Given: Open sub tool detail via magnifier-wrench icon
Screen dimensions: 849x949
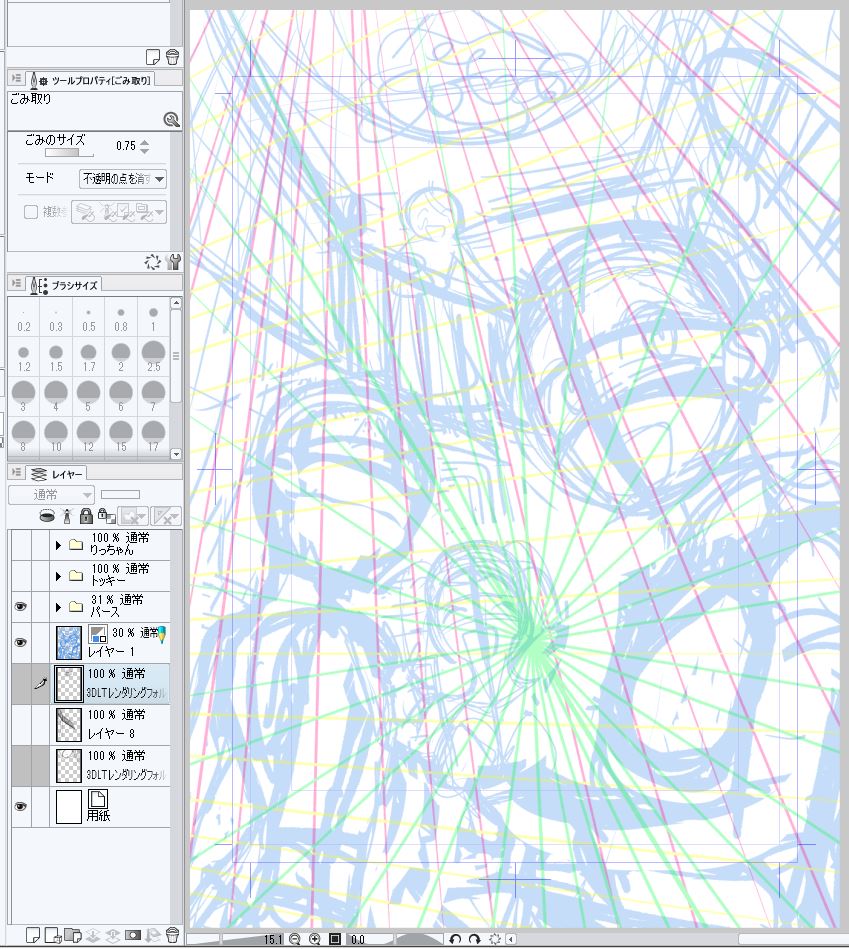Looking at the screenshot, I should pyautogui.click(x=172, y=120).
